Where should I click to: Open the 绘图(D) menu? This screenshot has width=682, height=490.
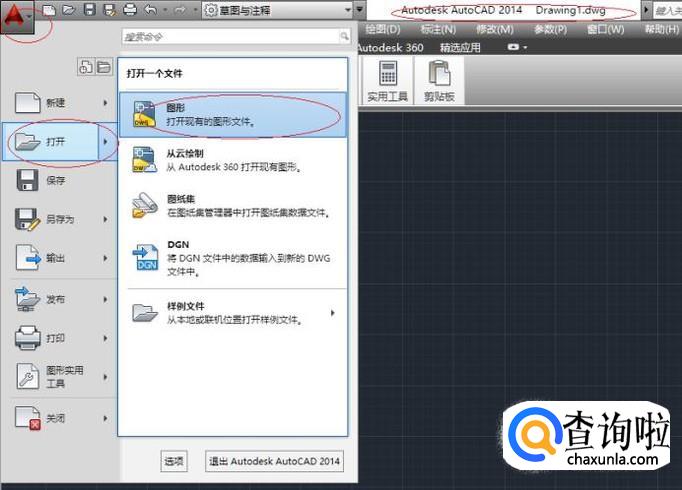(383, 29)
